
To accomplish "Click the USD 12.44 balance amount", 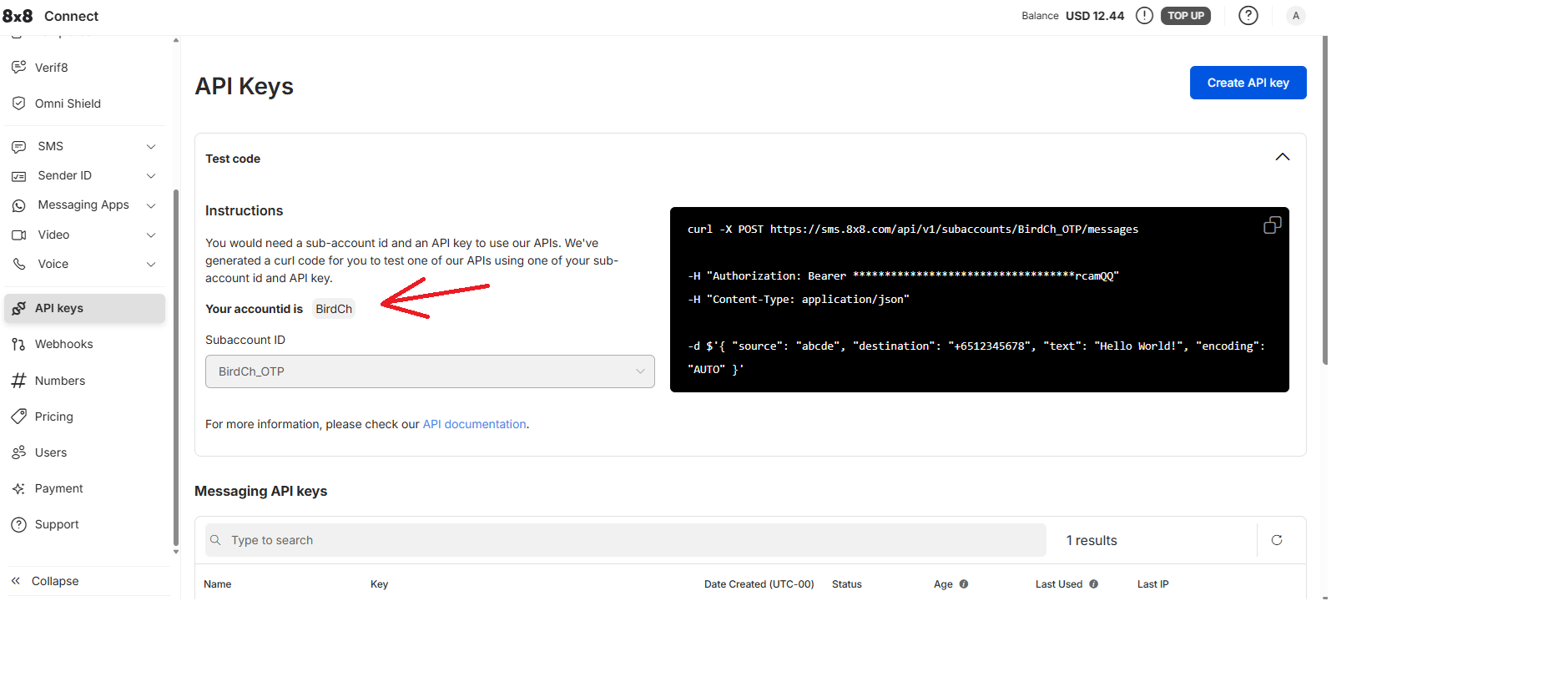I will [1095, 15].
